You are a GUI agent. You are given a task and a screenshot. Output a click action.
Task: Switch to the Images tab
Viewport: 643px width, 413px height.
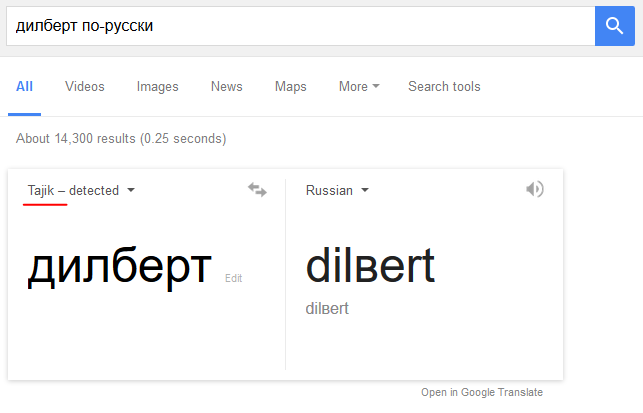157,87
